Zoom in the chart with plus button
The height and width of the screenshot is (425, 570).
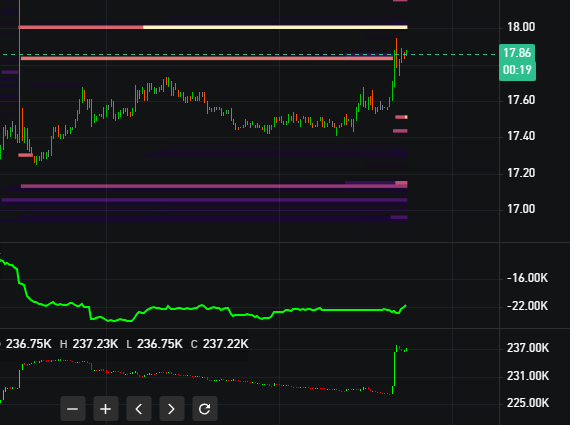[x=106, y=409]
